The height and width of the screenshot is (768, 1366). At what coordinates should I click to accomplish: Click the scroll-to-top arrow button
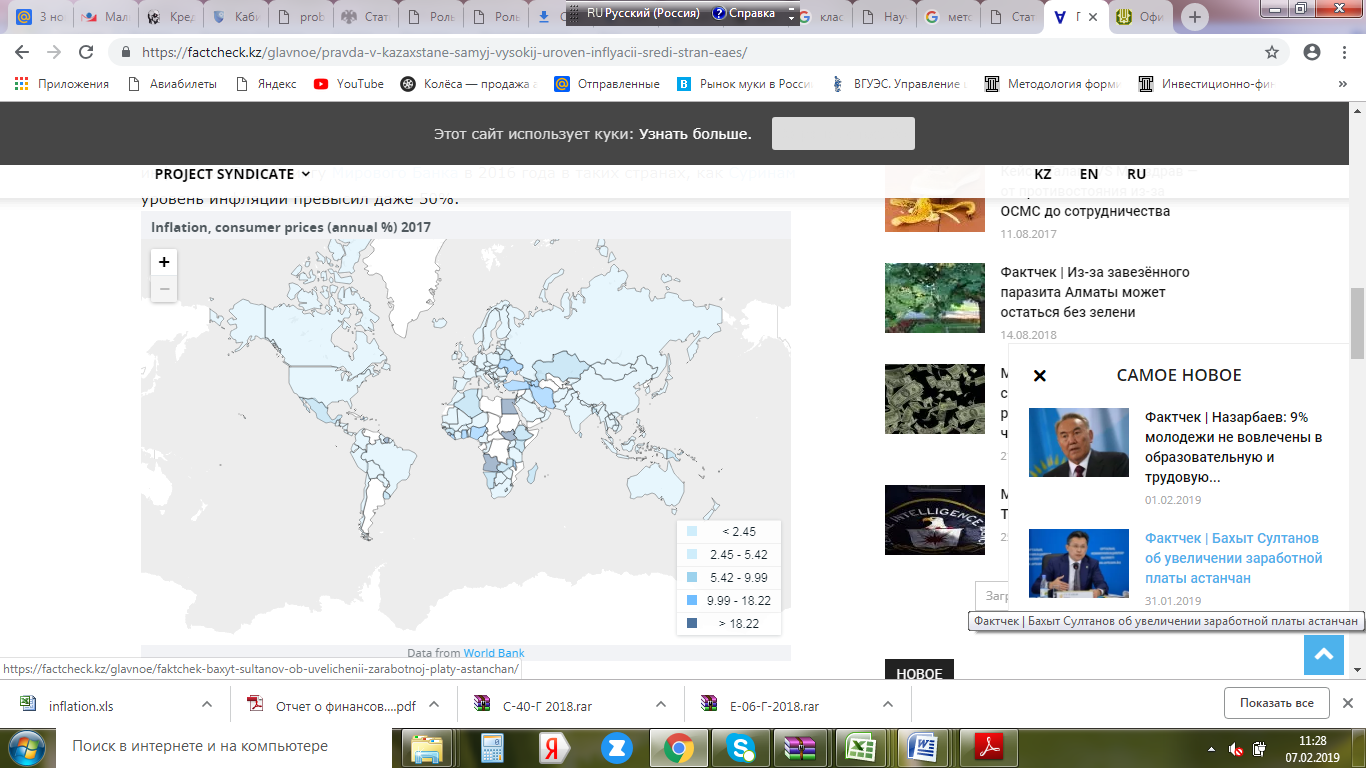(1324, 655)
